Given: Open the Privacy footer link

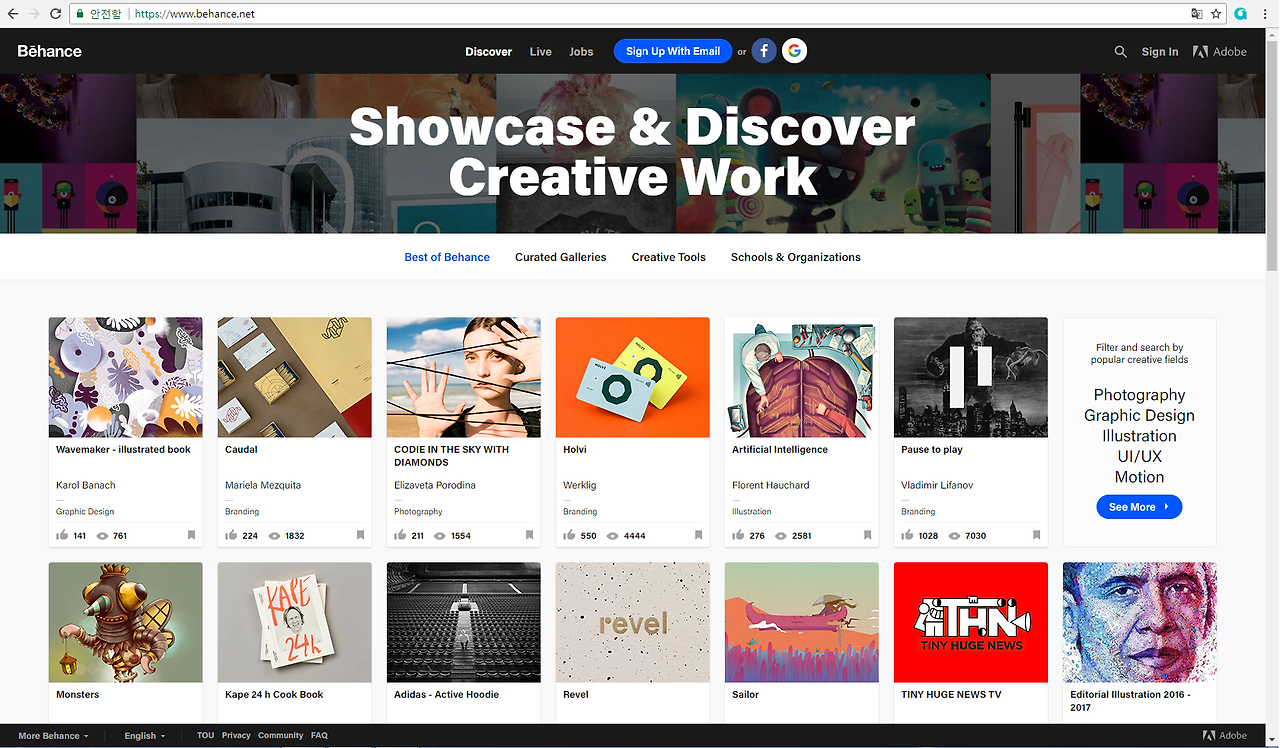Looking at the screenshot, I should 236,736.
